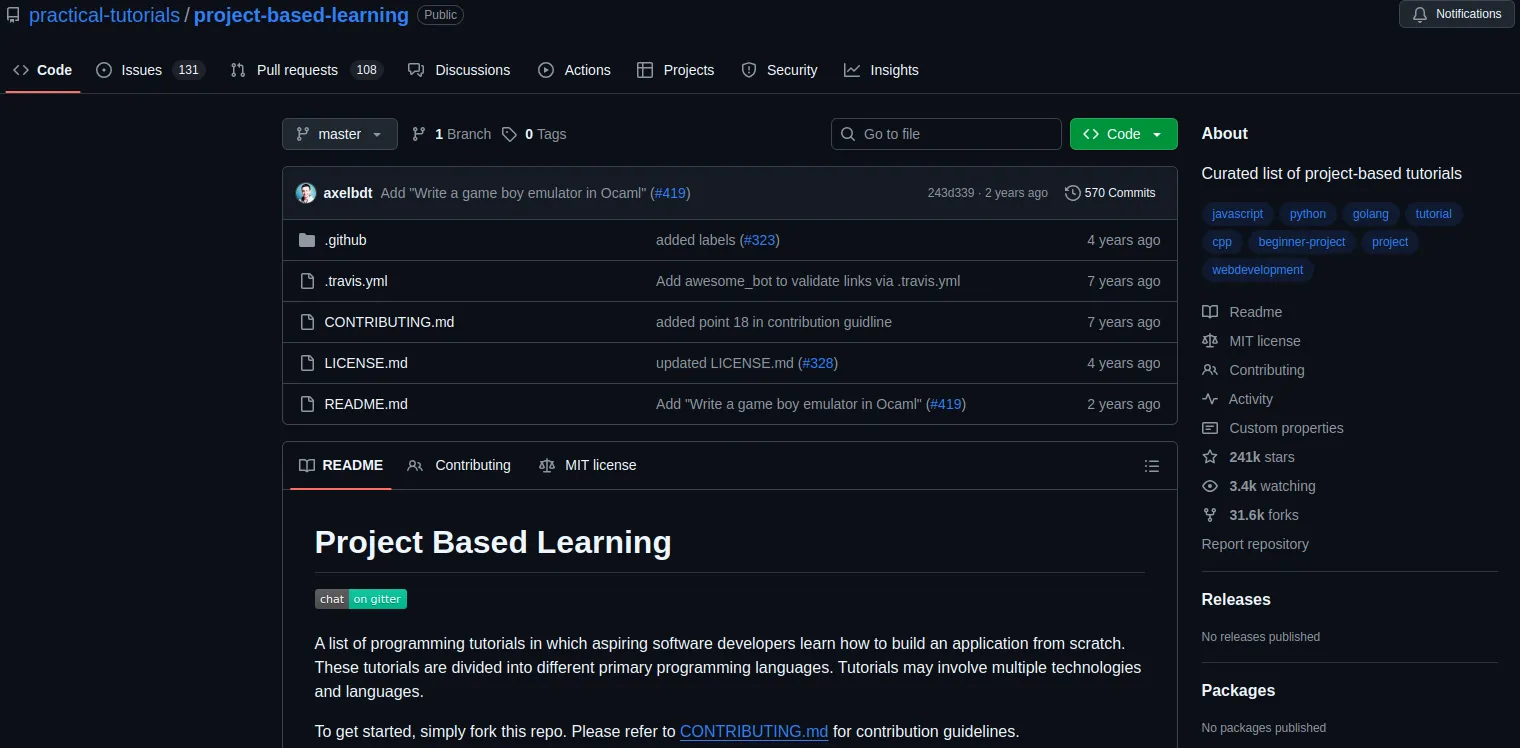Open the CONTRIBUTING.md file
Image resolution: width=1520 pixels, height=748 pixels.
point(390,322)
